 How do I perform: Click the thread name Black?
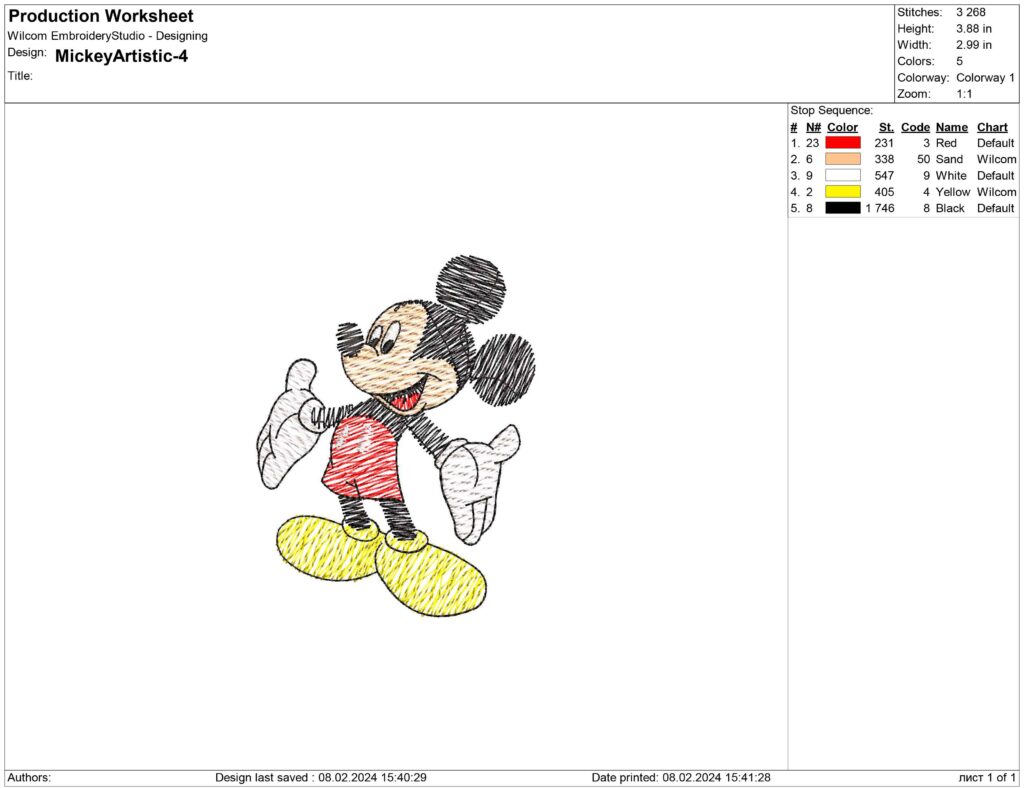pos(950,208)
